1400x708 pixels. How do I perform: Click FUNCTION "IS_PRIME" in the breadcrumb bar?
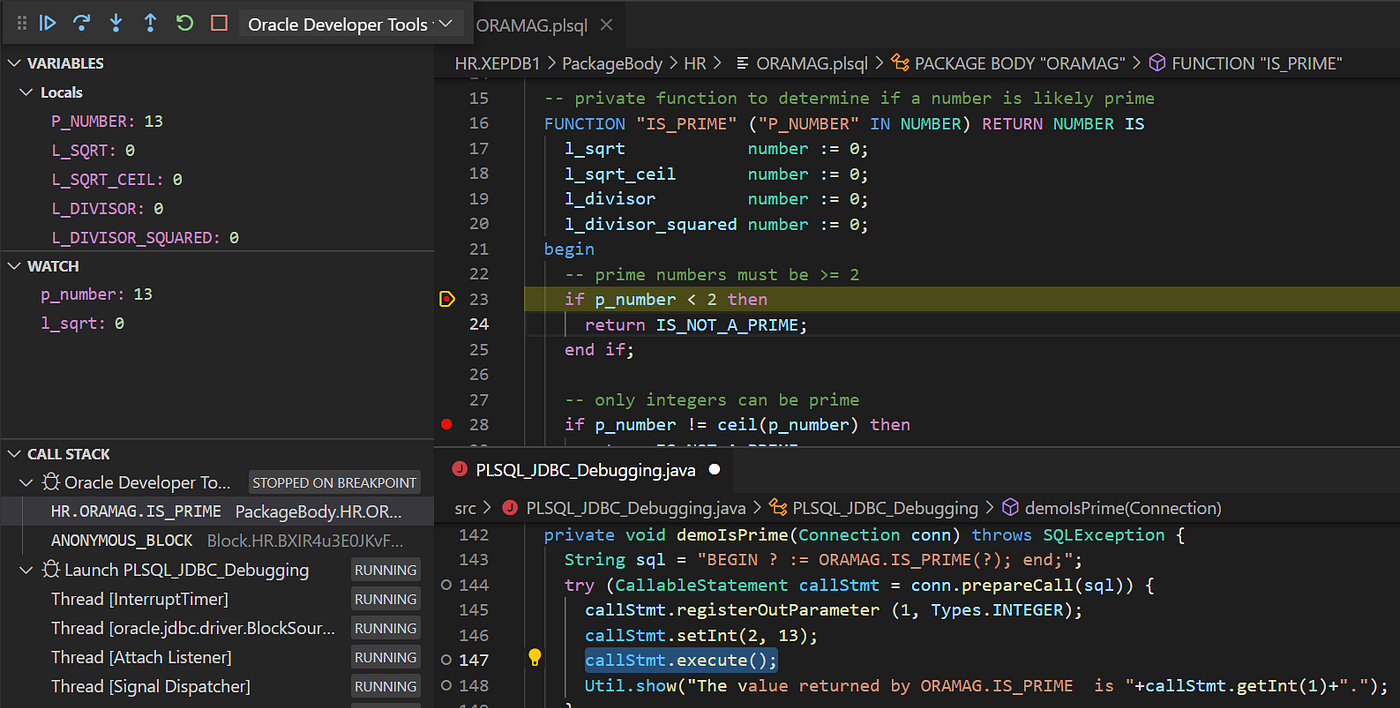pos(1255,62)
